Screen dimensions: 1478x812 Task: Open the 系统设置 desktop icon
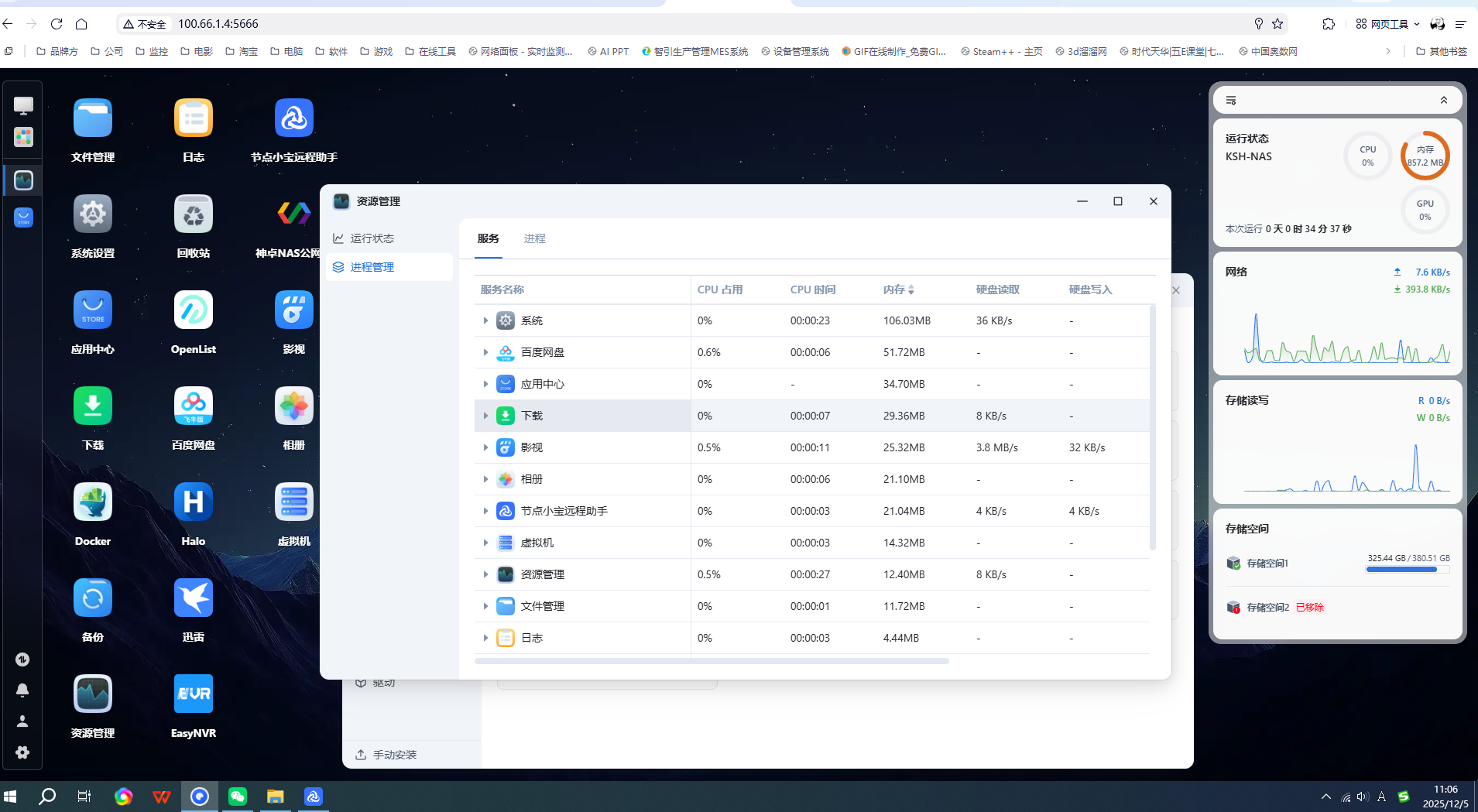pos(93,214)
